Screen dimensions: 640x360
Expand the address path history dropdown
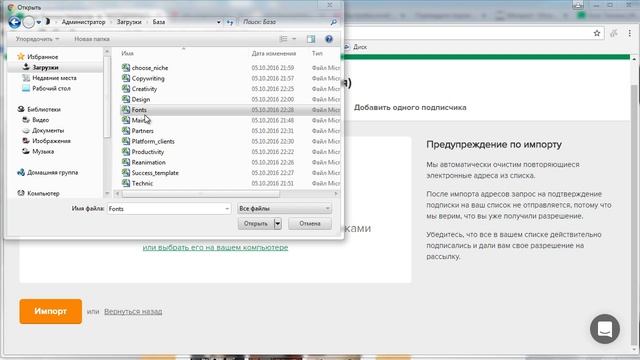tap(219, 22)
